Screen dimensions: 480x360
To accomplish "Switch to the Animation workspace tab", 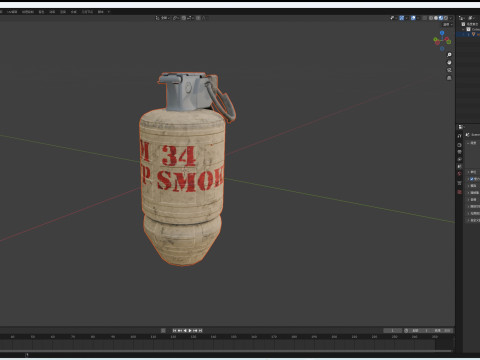I will click(52, 12).
